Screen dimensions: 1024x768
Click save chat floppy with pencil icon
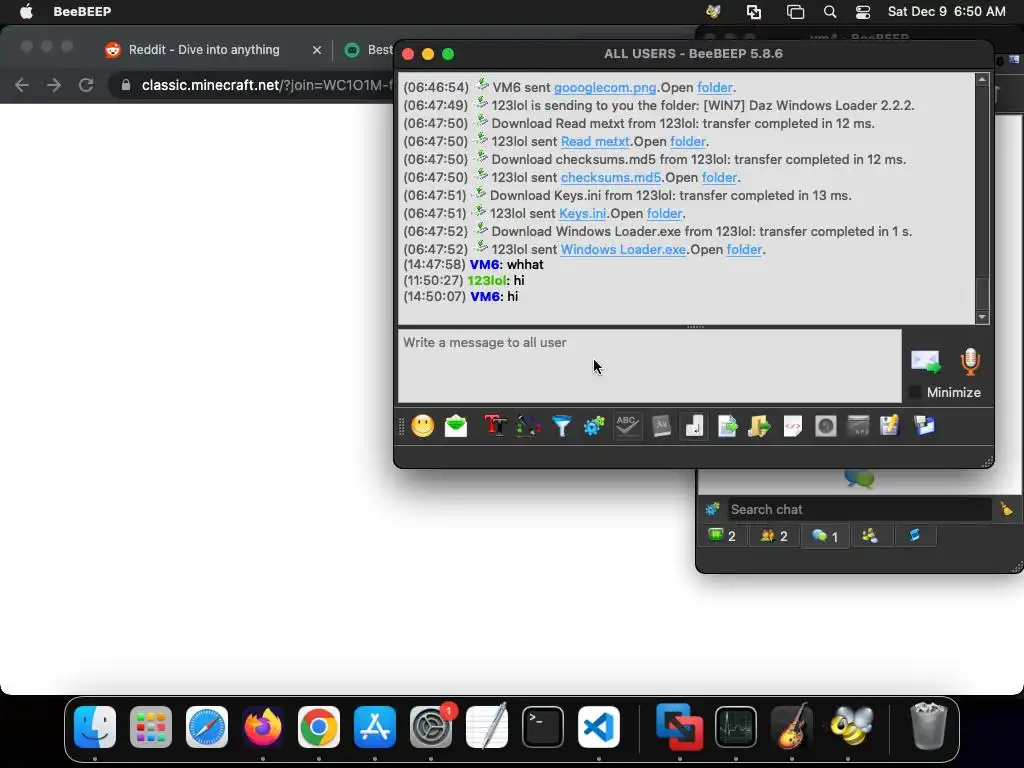[890, 426]
